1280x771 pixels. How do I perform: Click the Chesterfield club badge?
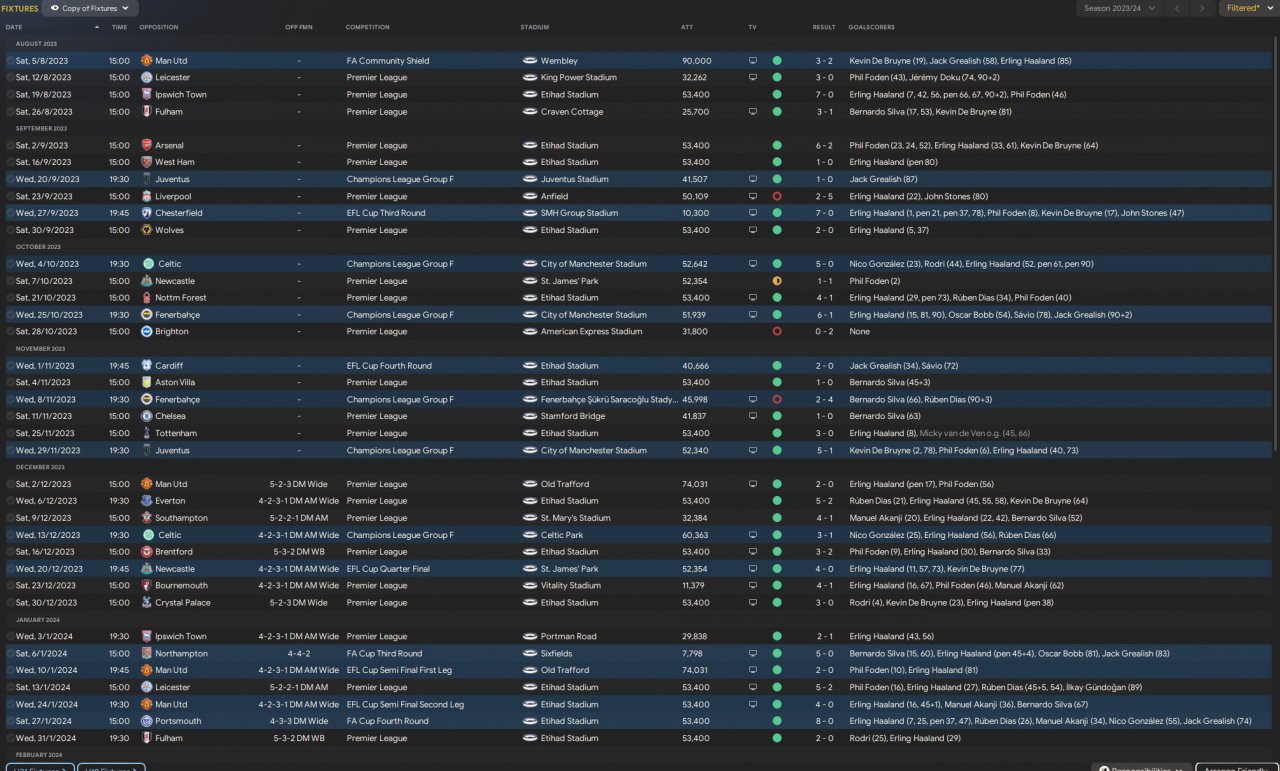[146, 213]
